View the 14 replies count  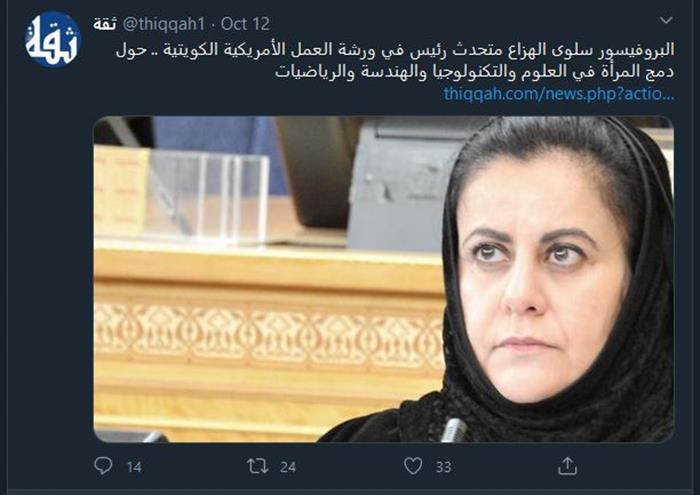click(134, 467)
